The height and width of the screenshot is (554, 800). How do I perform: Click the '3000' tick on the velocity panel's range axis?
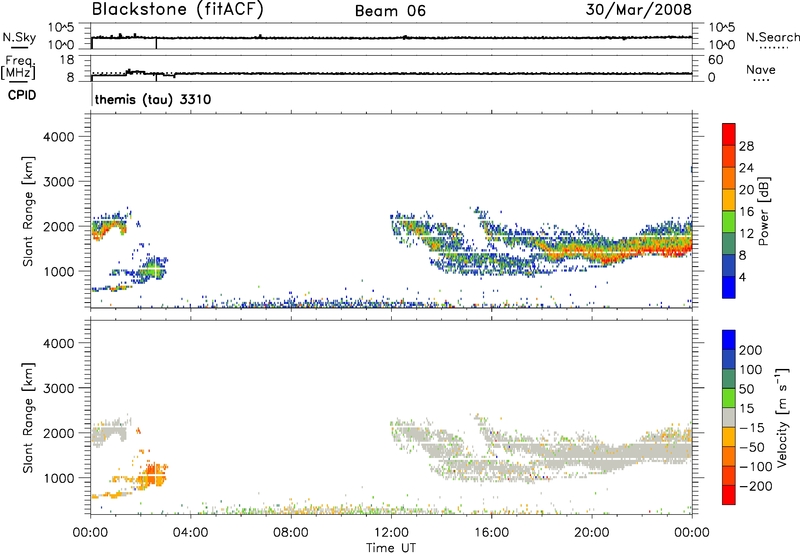coord(58,388)
